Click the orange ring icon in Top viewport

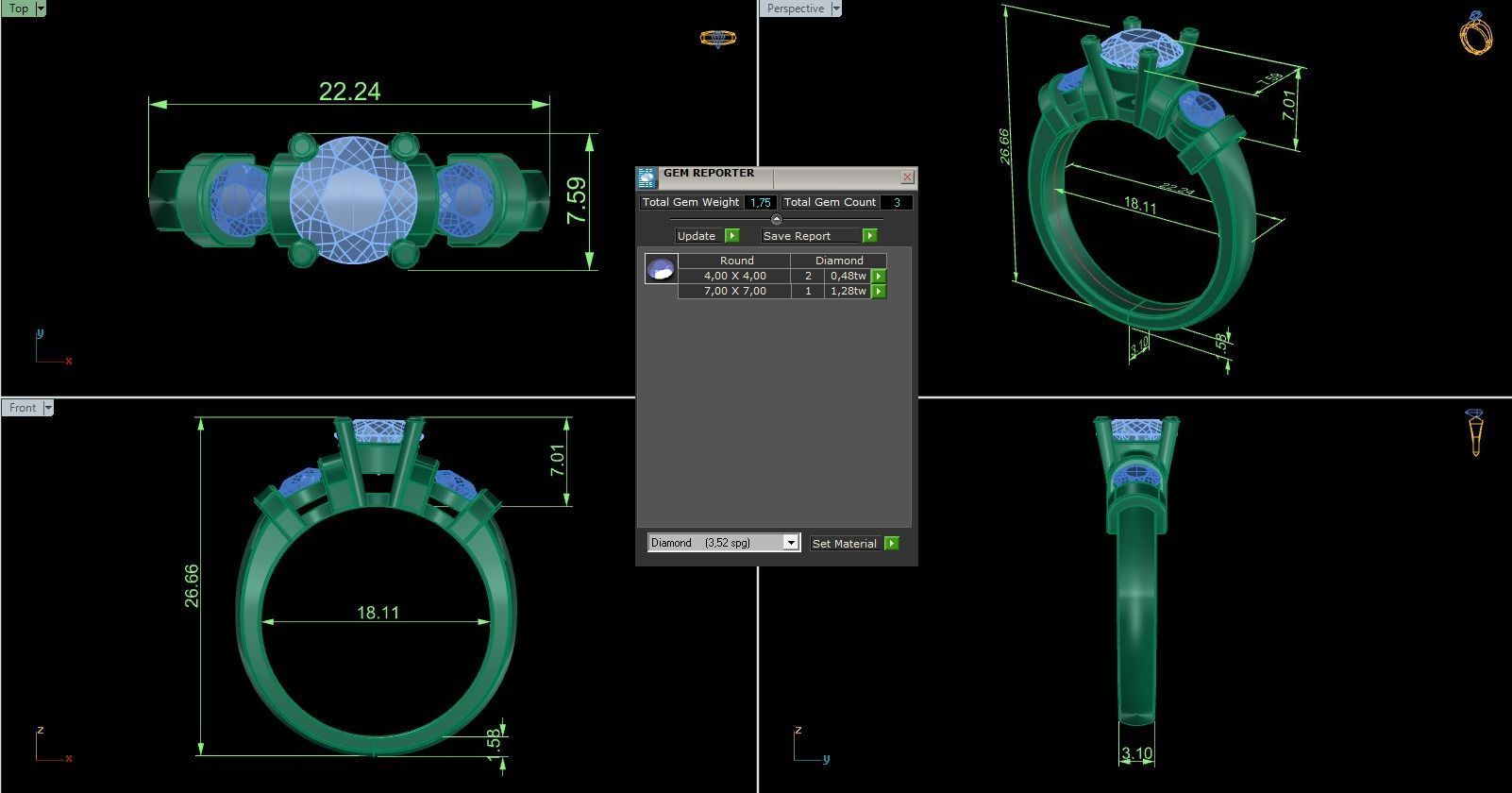click(717, 39)
